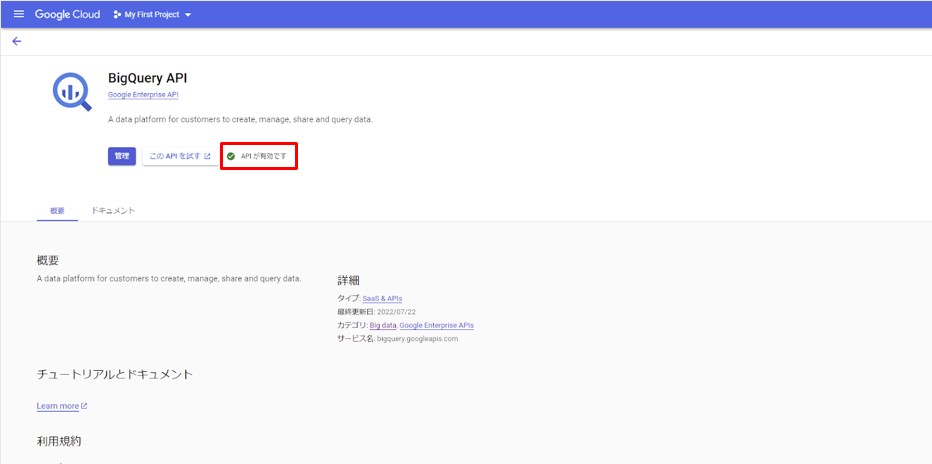
Task: Click the 概要 section heading
Action: [x=48, y=260]
